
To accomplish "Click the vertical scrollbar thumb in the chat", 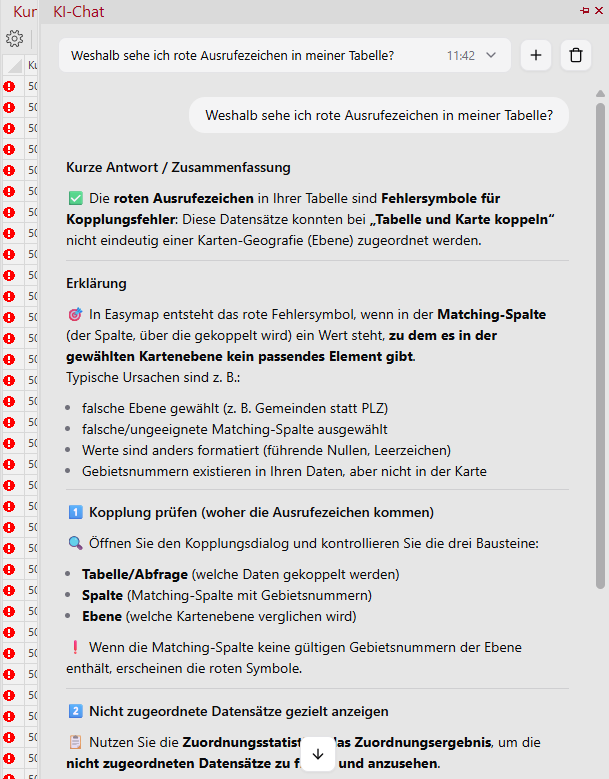I will (x=600, y=346).
